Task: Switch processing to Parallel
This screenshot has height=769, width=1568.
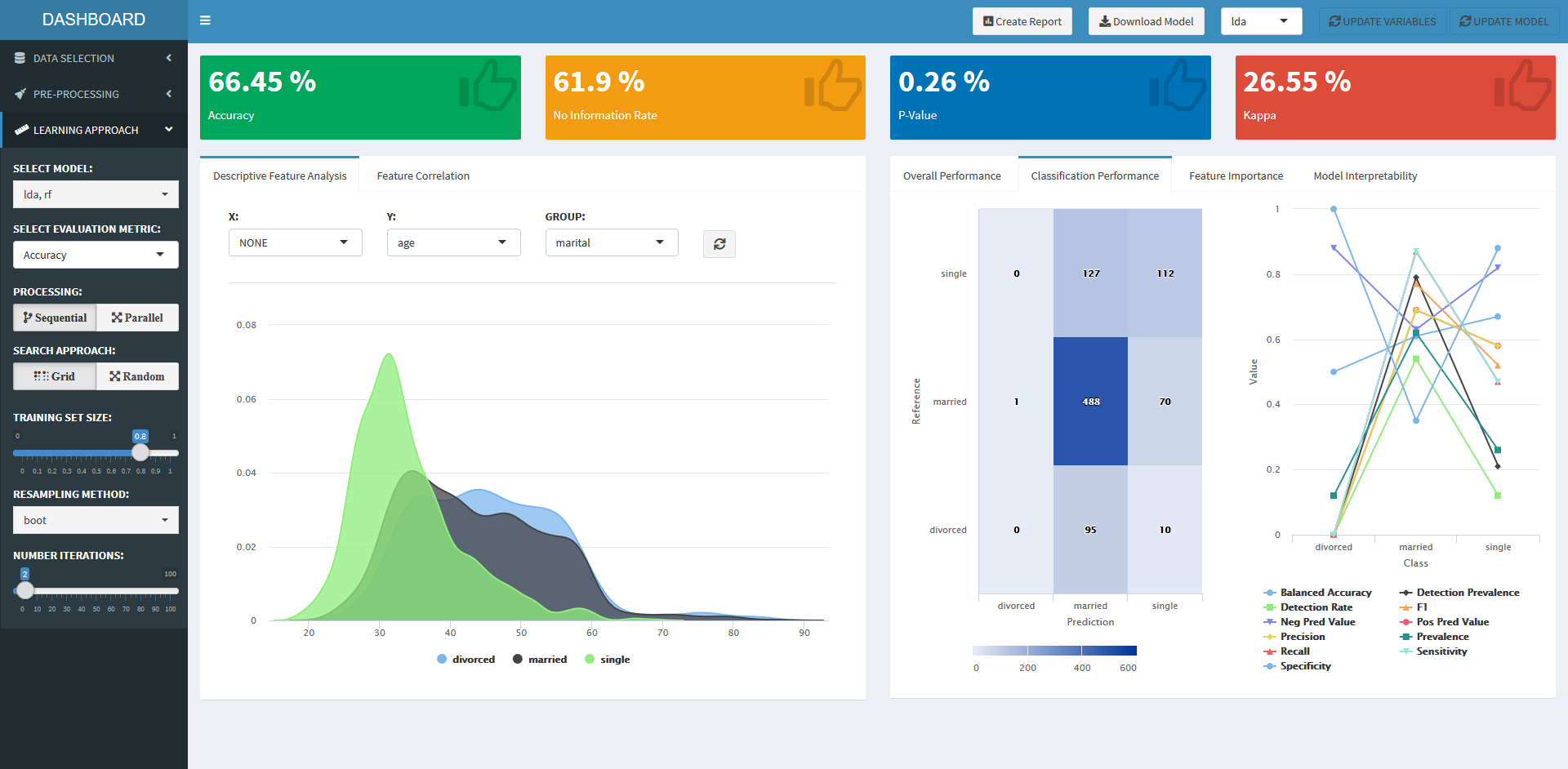Action: 137,318
